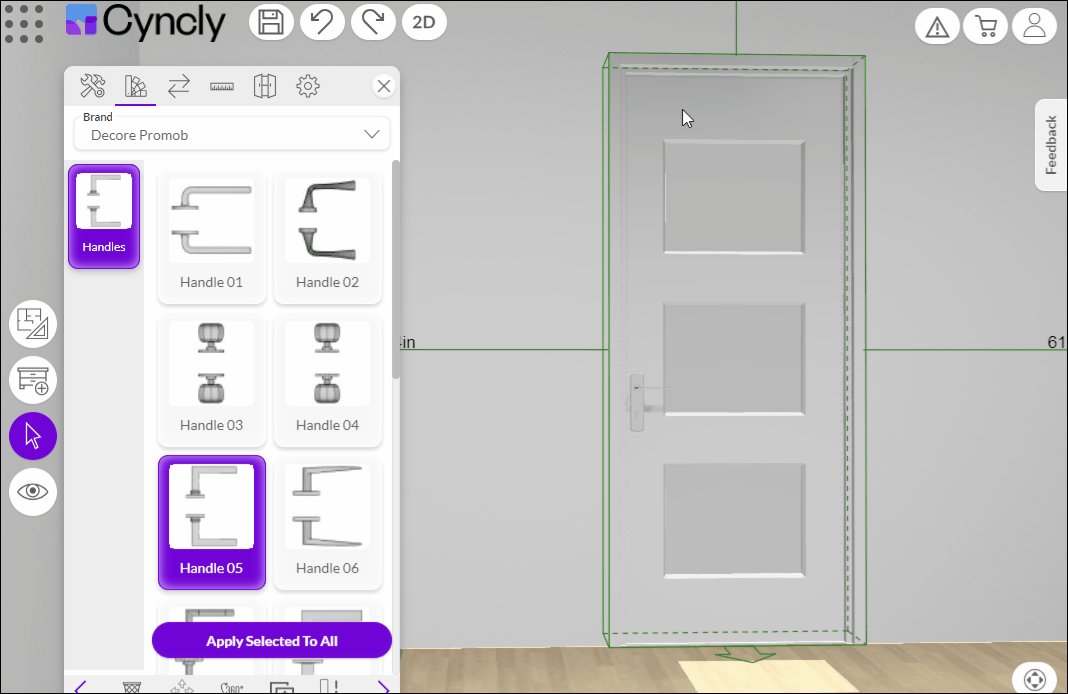Redo the last action
Viewport: 1068px width, 694px height.
coord(373,22)
